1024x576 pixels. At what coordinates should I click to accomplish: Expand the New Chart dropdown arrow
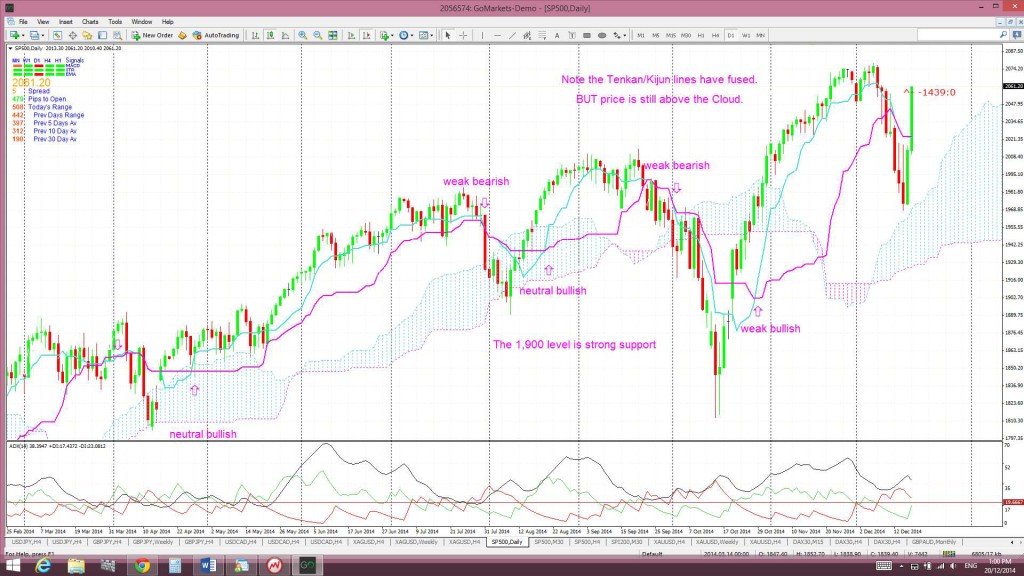tap(24, 35)
